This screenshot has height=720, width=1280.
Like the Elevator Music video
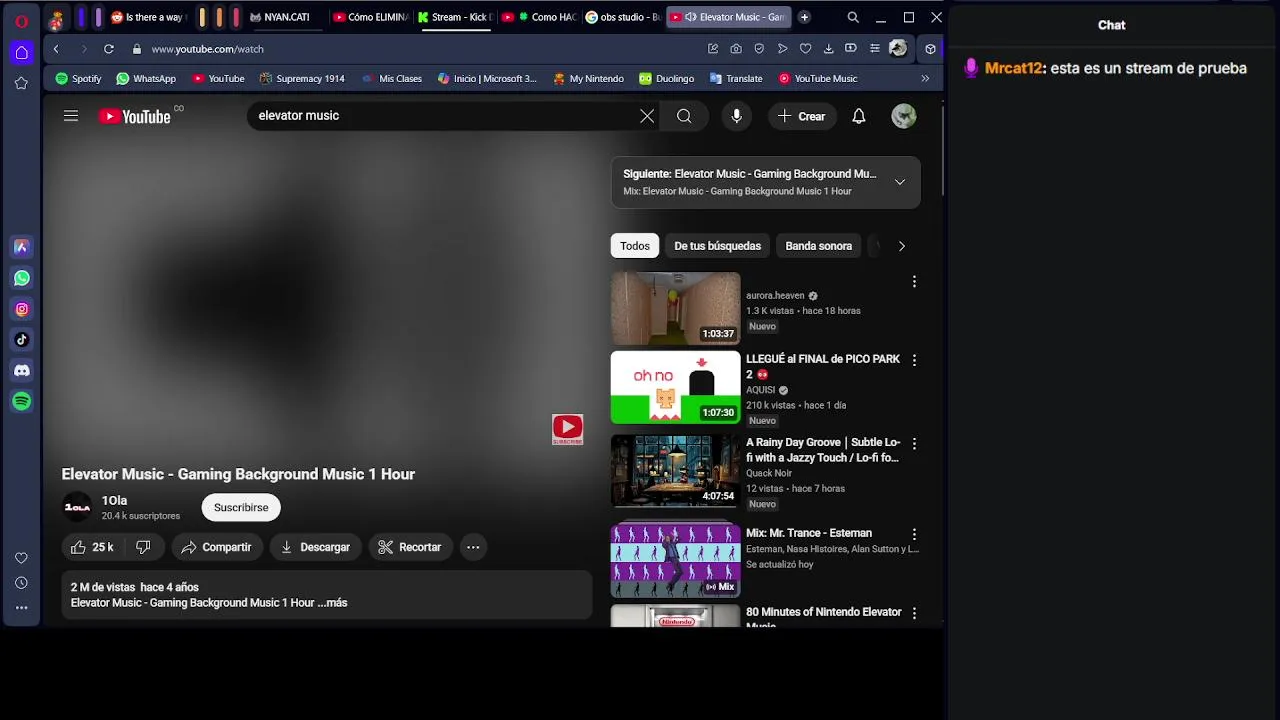pos(91,547)
